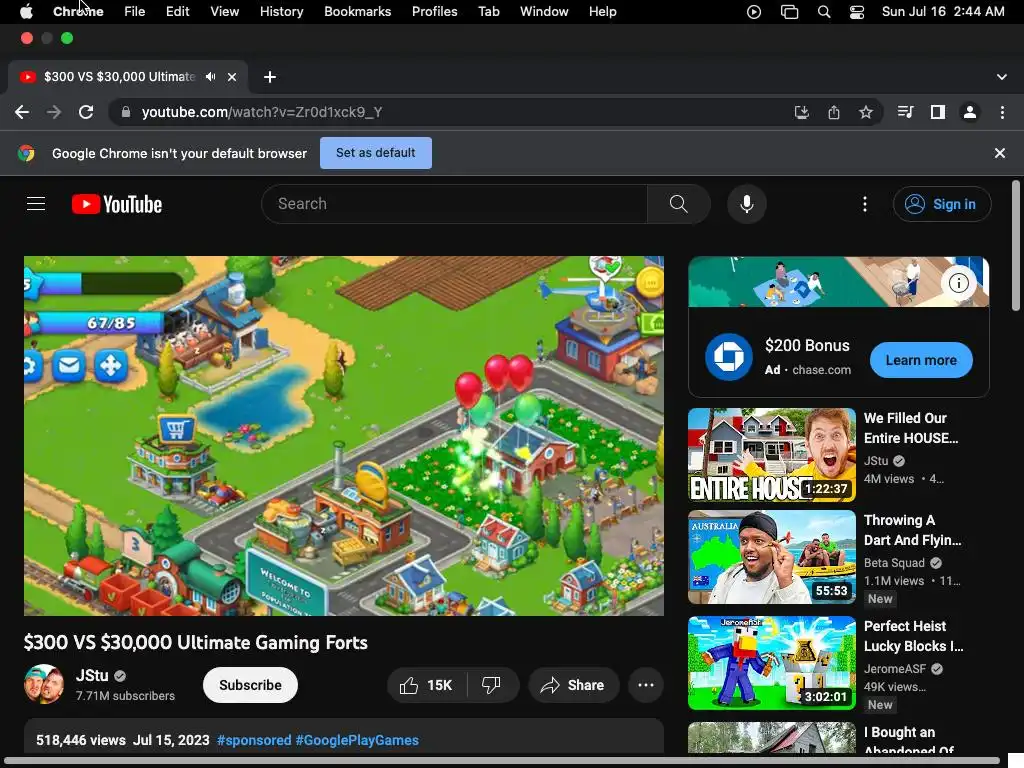Image resolution: width=1024 pixels, height=768 pixels.
Task: Click the search magnifier button
Action: click(679, 204)
